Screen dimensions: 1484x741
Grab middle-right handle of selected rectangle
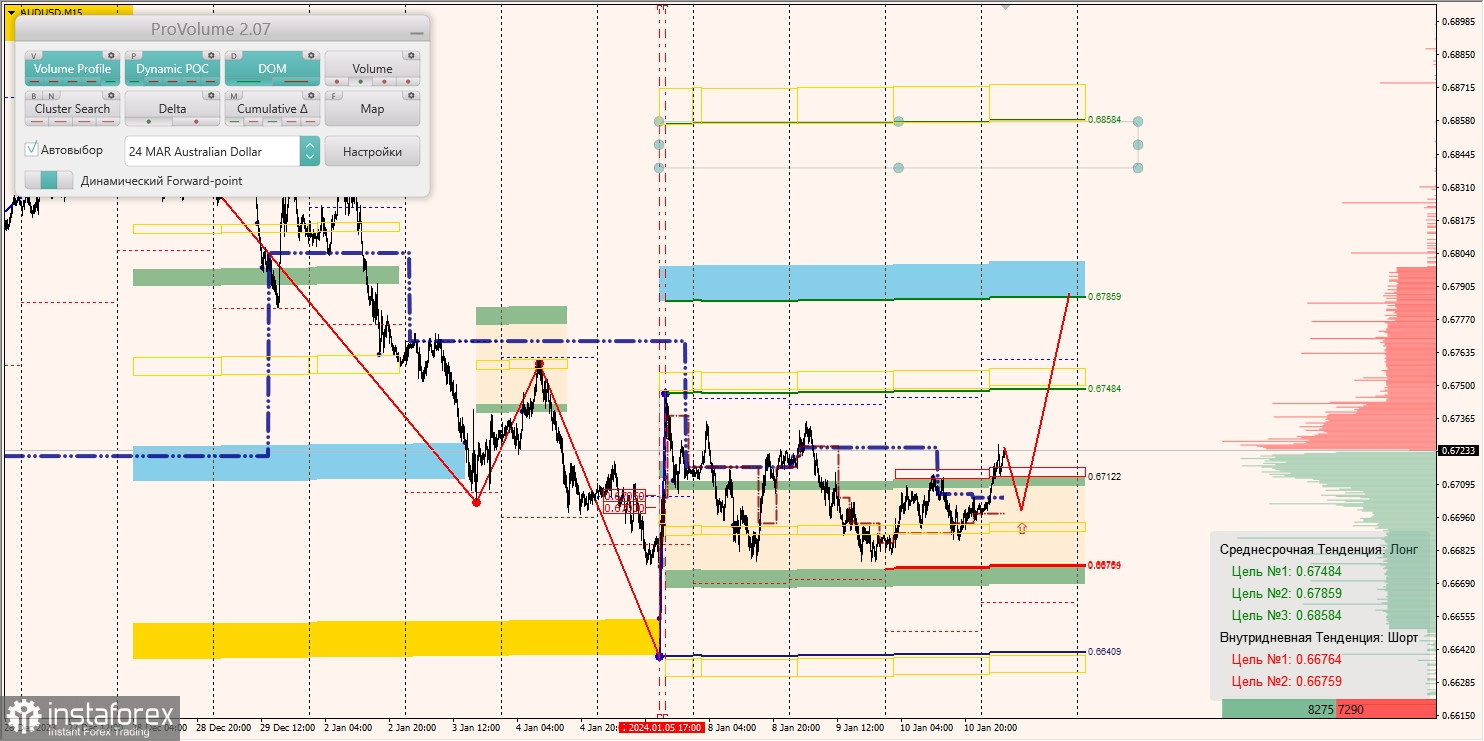click(x=1138, y=144)
